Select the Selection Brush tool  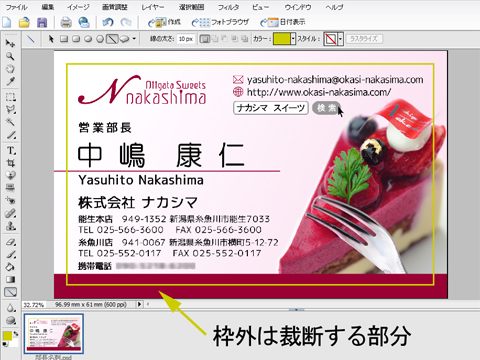click(10, 135)
